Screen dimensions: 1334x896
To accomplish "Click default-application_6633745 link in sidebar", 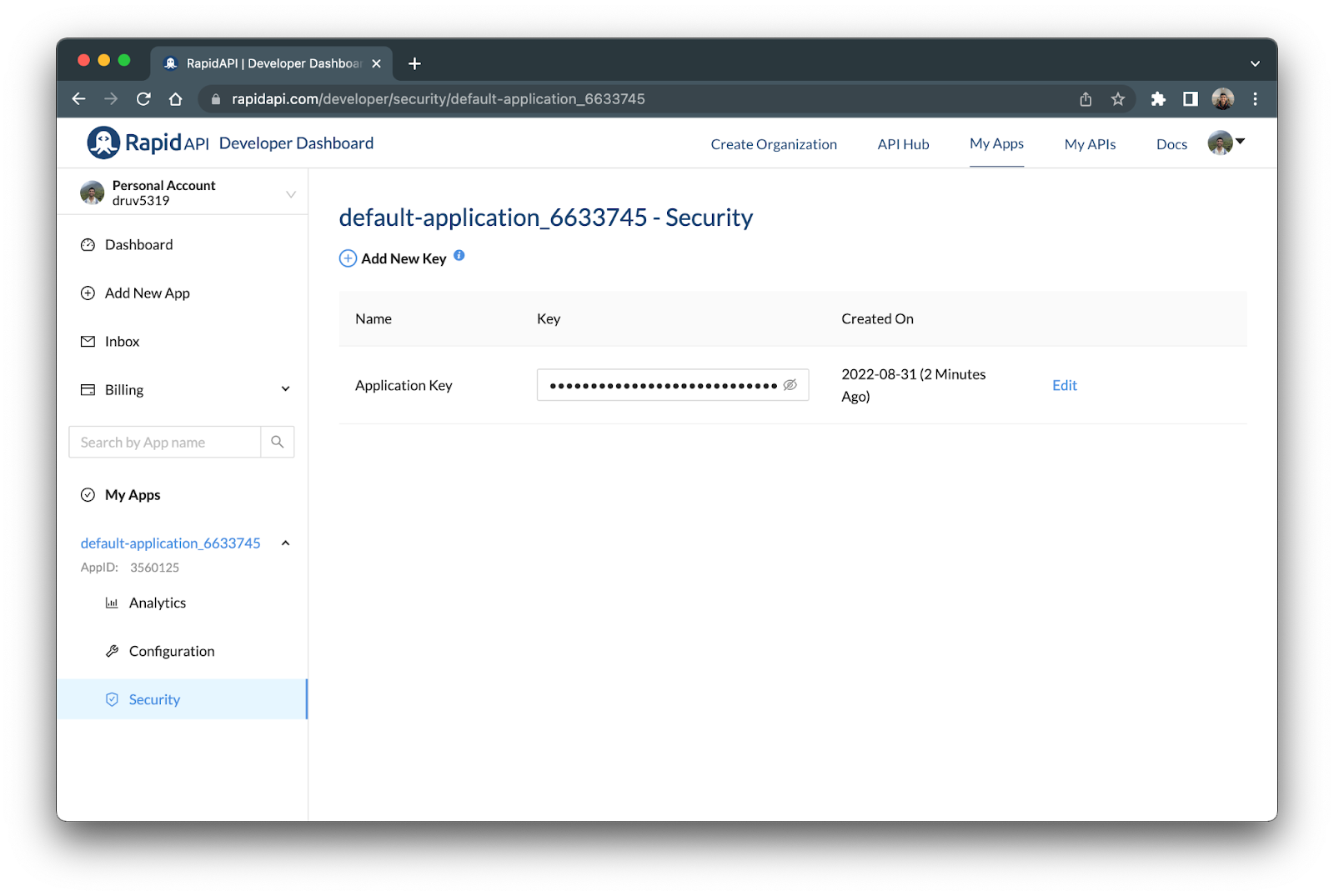I will pos(171,543).
